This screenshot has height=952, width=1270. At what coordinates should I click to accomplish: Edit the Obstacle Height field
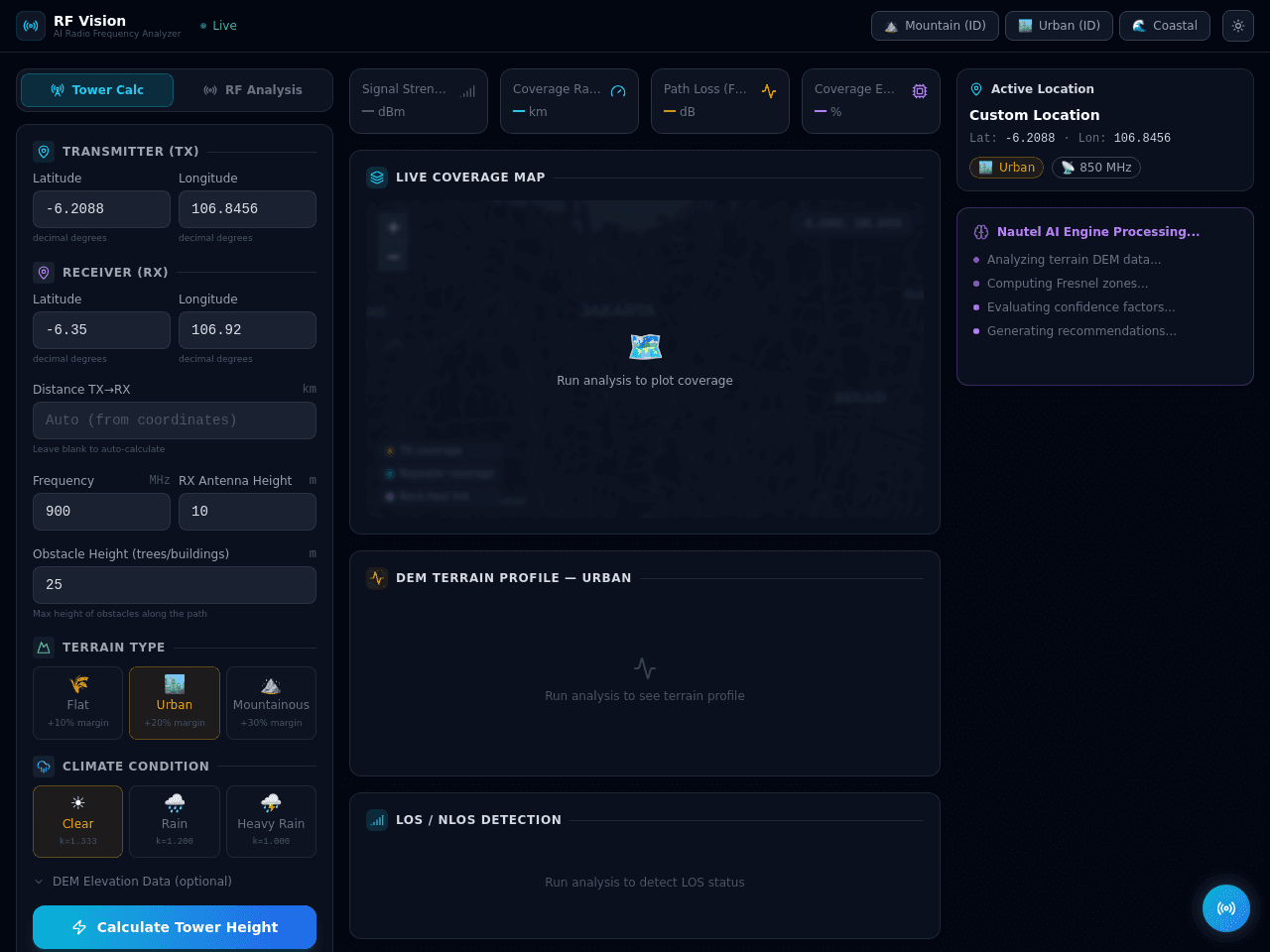[x=175, y=585]
